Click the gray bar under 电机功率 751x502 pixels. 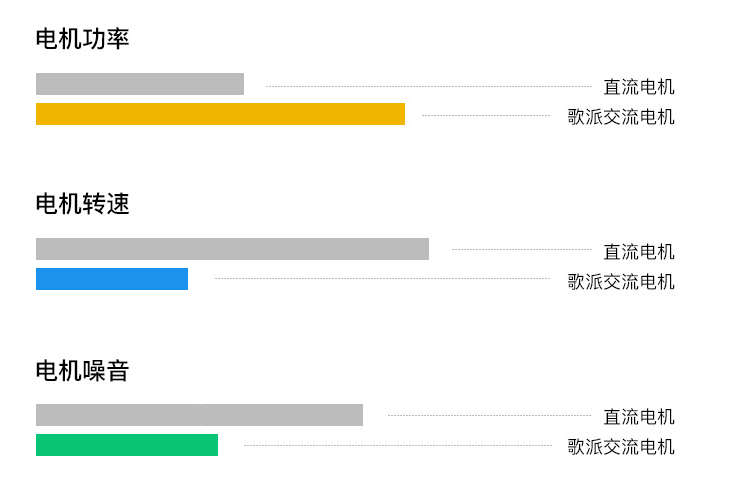(140, 84)
